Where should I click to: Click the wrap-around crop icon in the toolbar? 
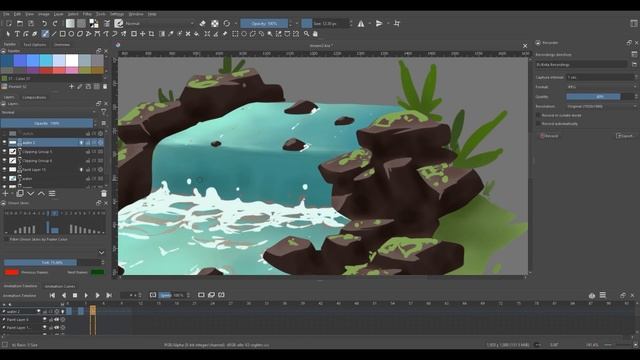pyautogui.click(x=397, y=24)
